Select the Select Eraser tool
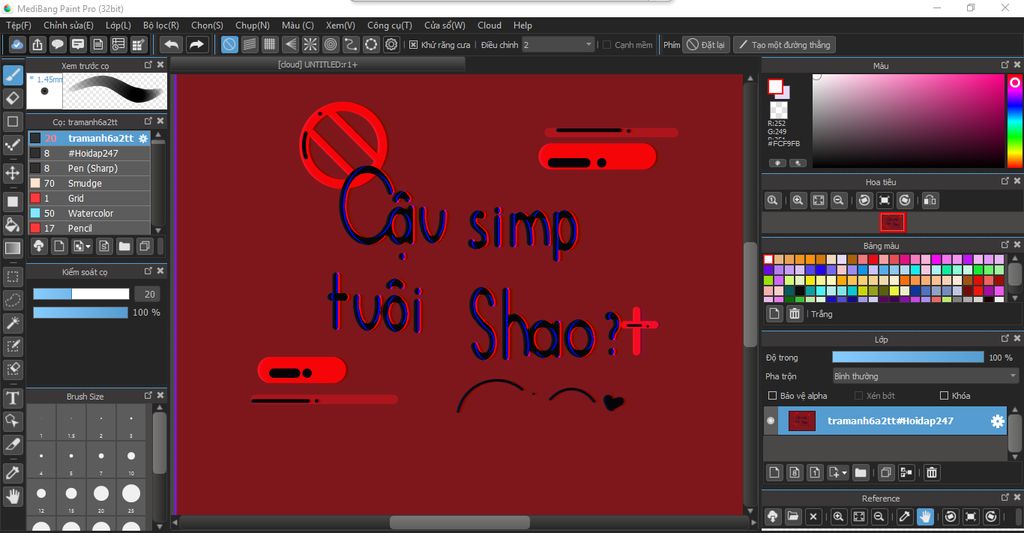 click(12, 368)
